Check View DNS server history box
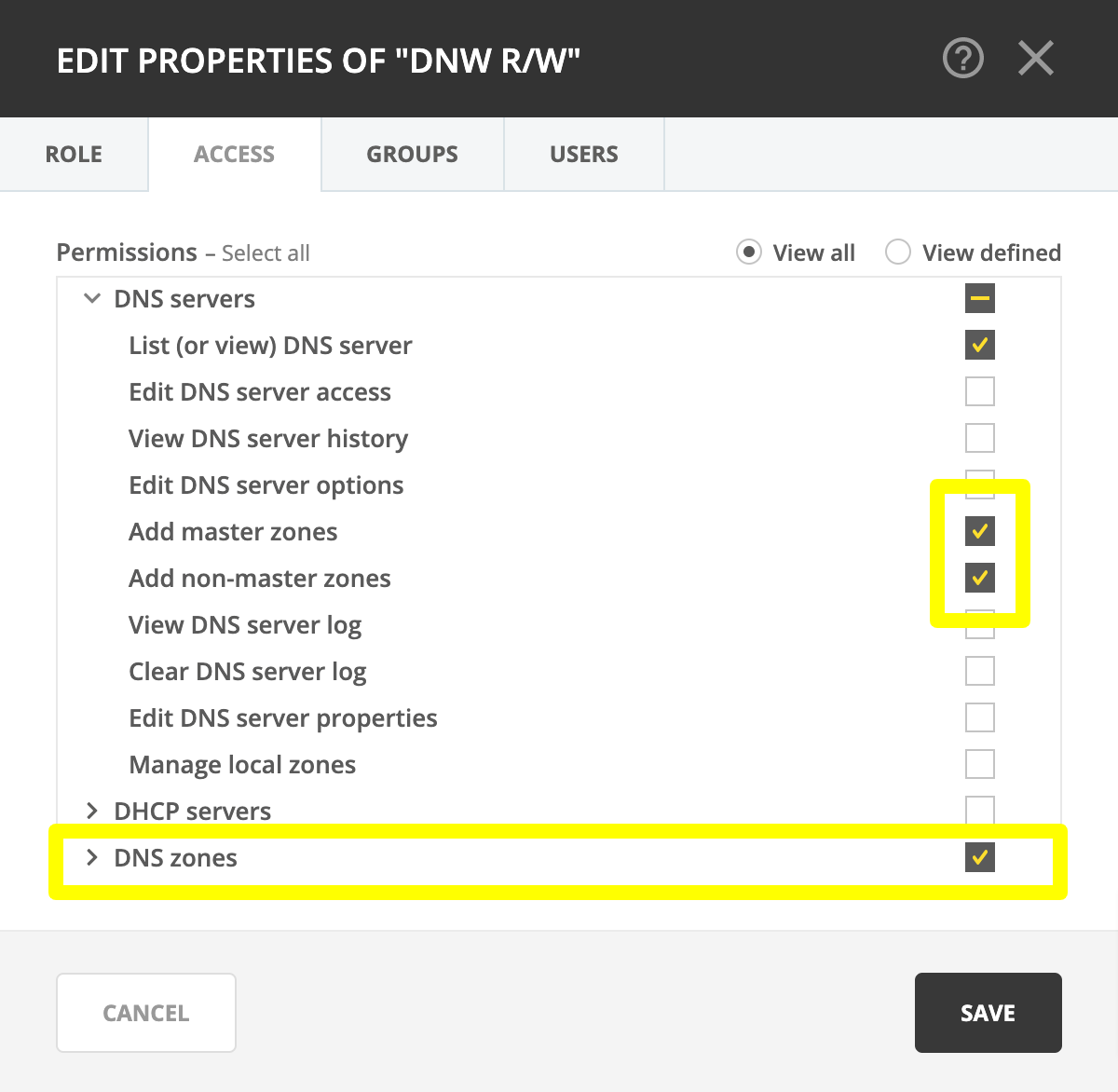 [x=979, y=439]
